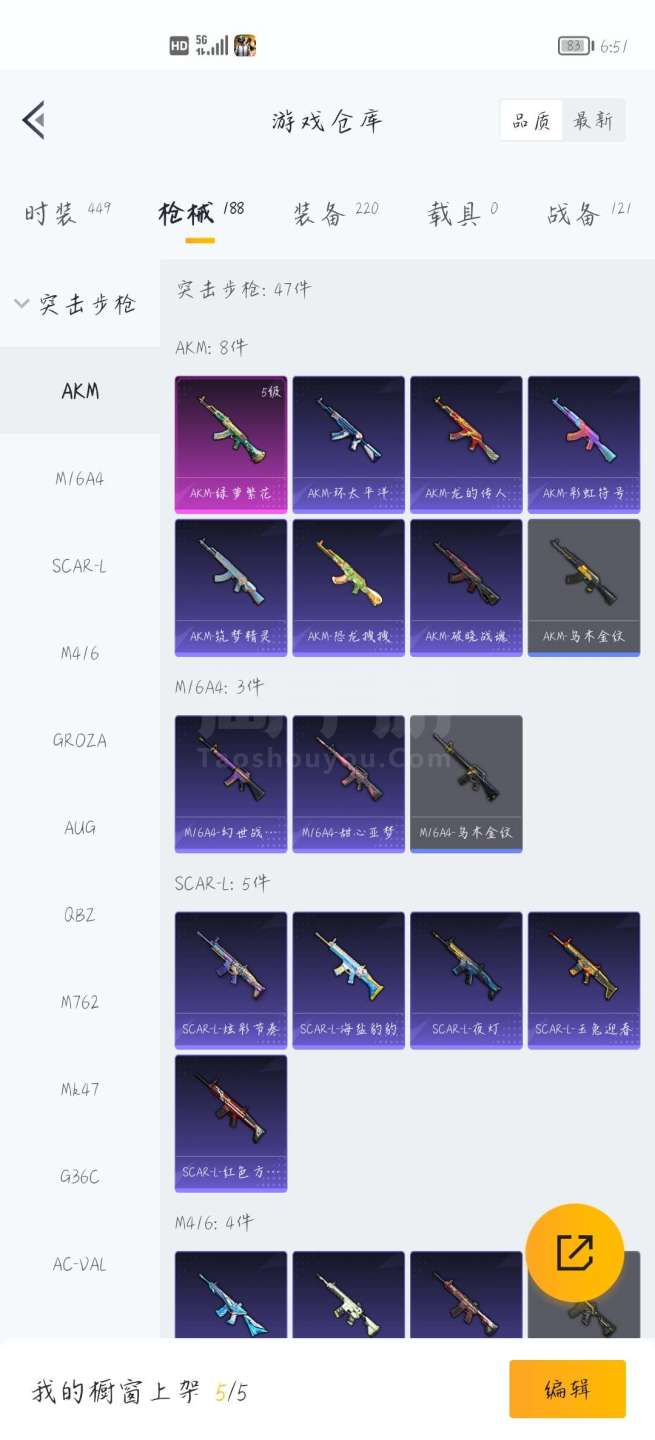Select the SCAR-L-海盐豹豹 skin card
This screenshot has width=655, height=1440.
349,980
